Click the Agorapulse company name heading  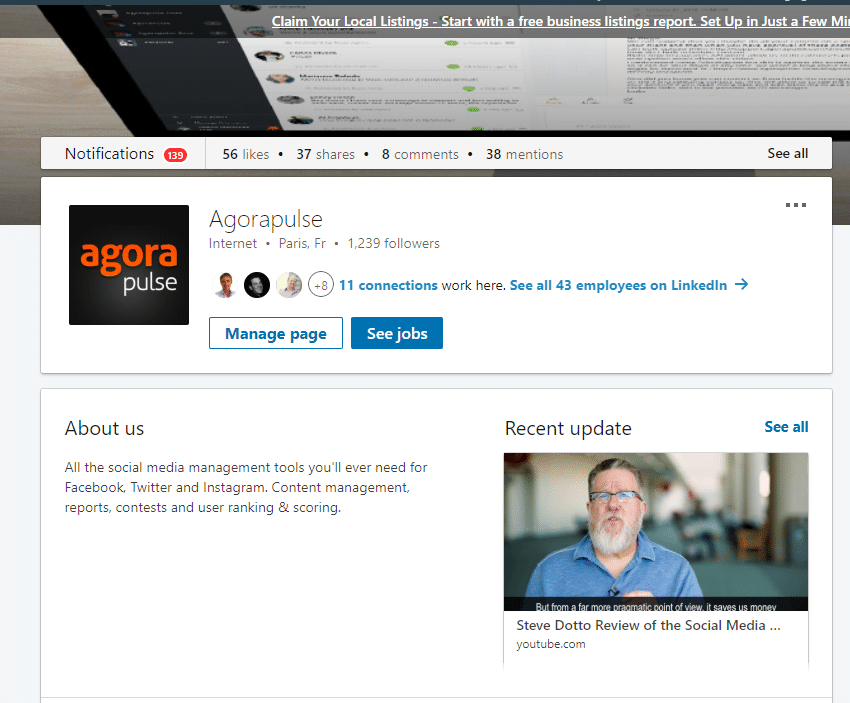[266, 220]
